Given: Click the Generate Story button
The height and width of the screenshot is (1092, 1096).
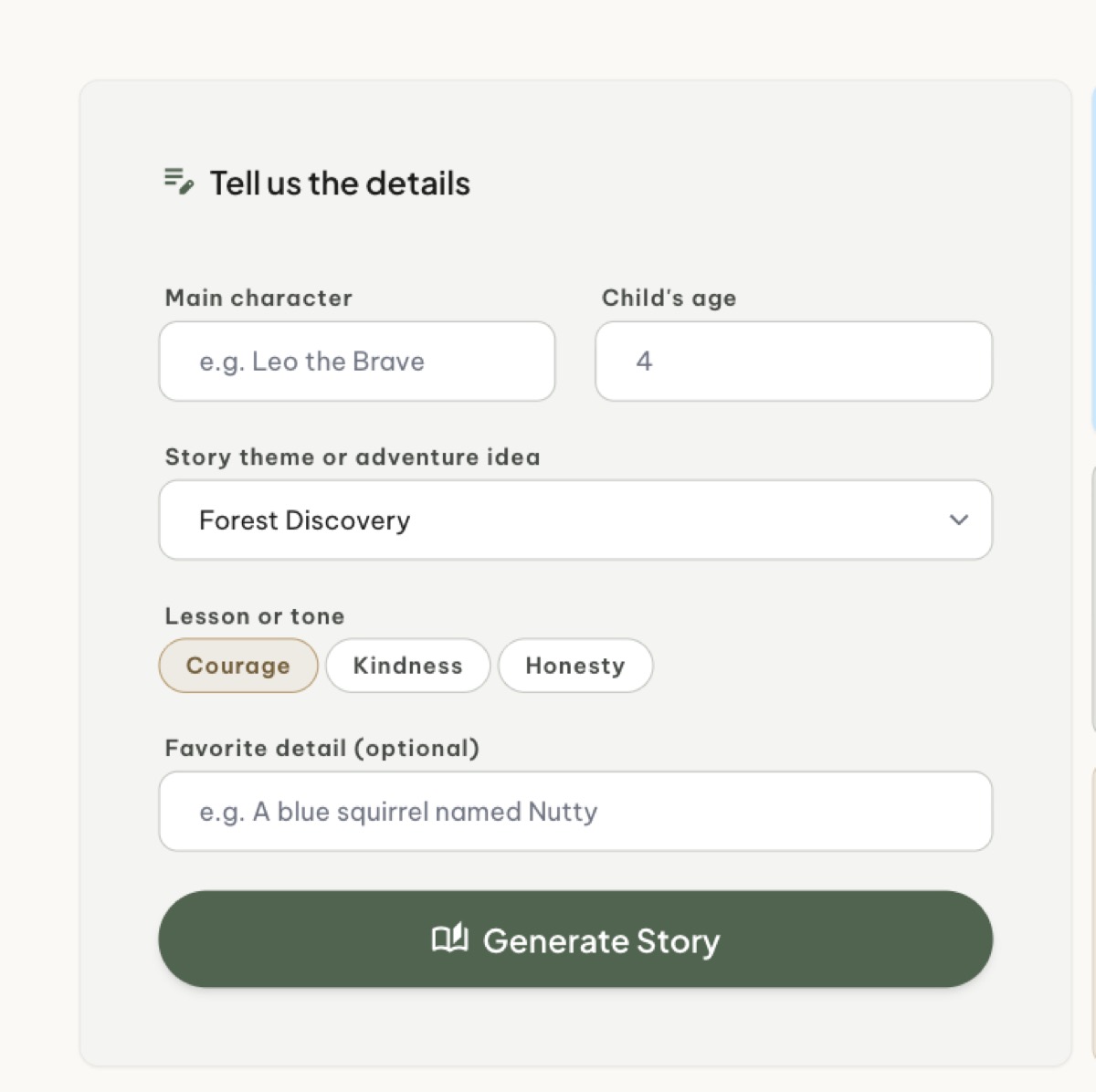Looking at the screenshot, I should click(x=575, y=939).
